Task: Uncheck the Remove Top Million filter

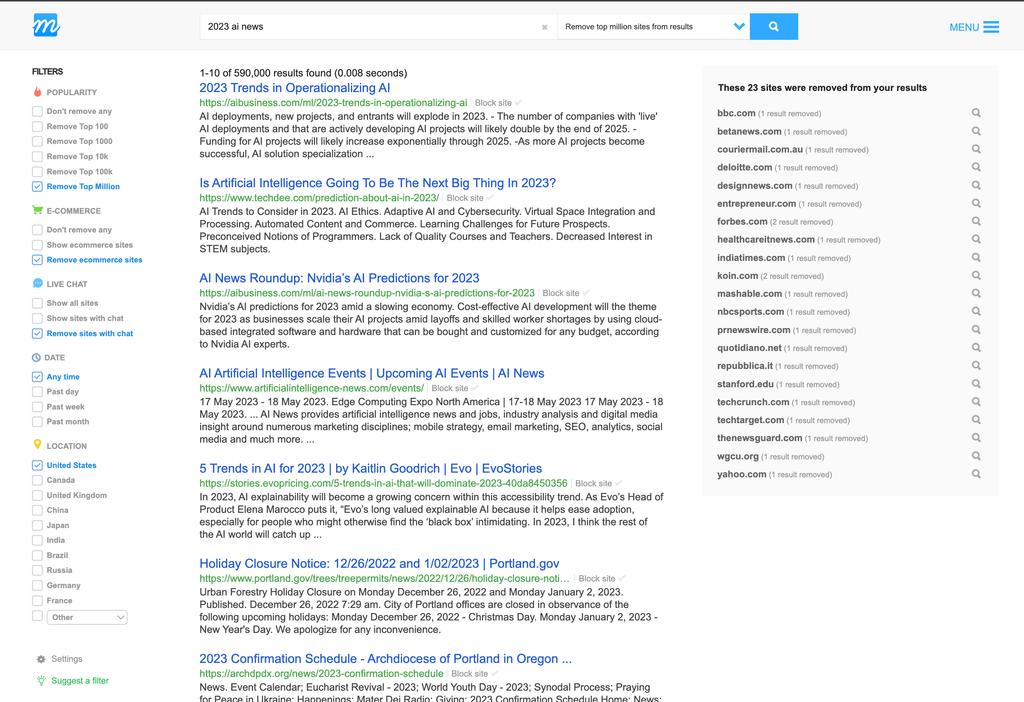Action: pyautogui.click(x=37, y=186)
